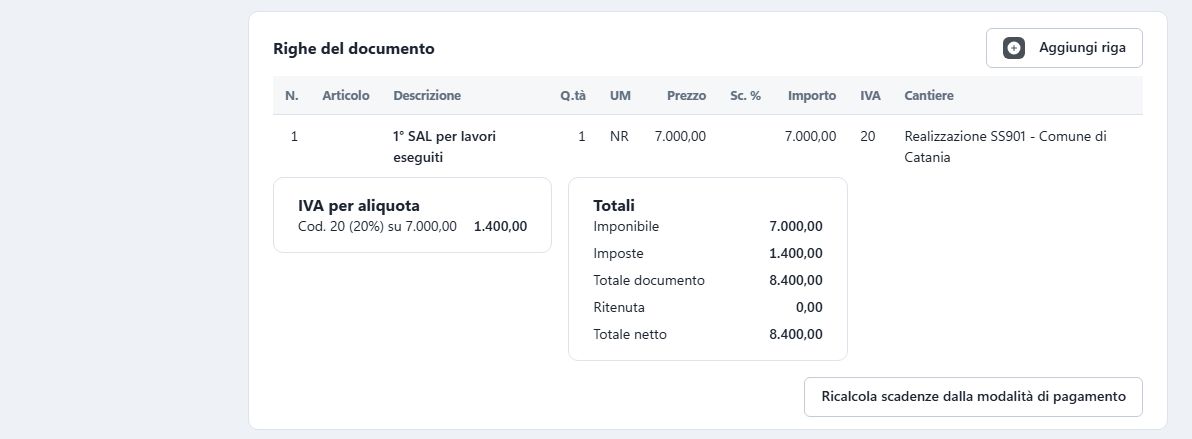Click the NR unit of measure cell

[x=620, y=137]
